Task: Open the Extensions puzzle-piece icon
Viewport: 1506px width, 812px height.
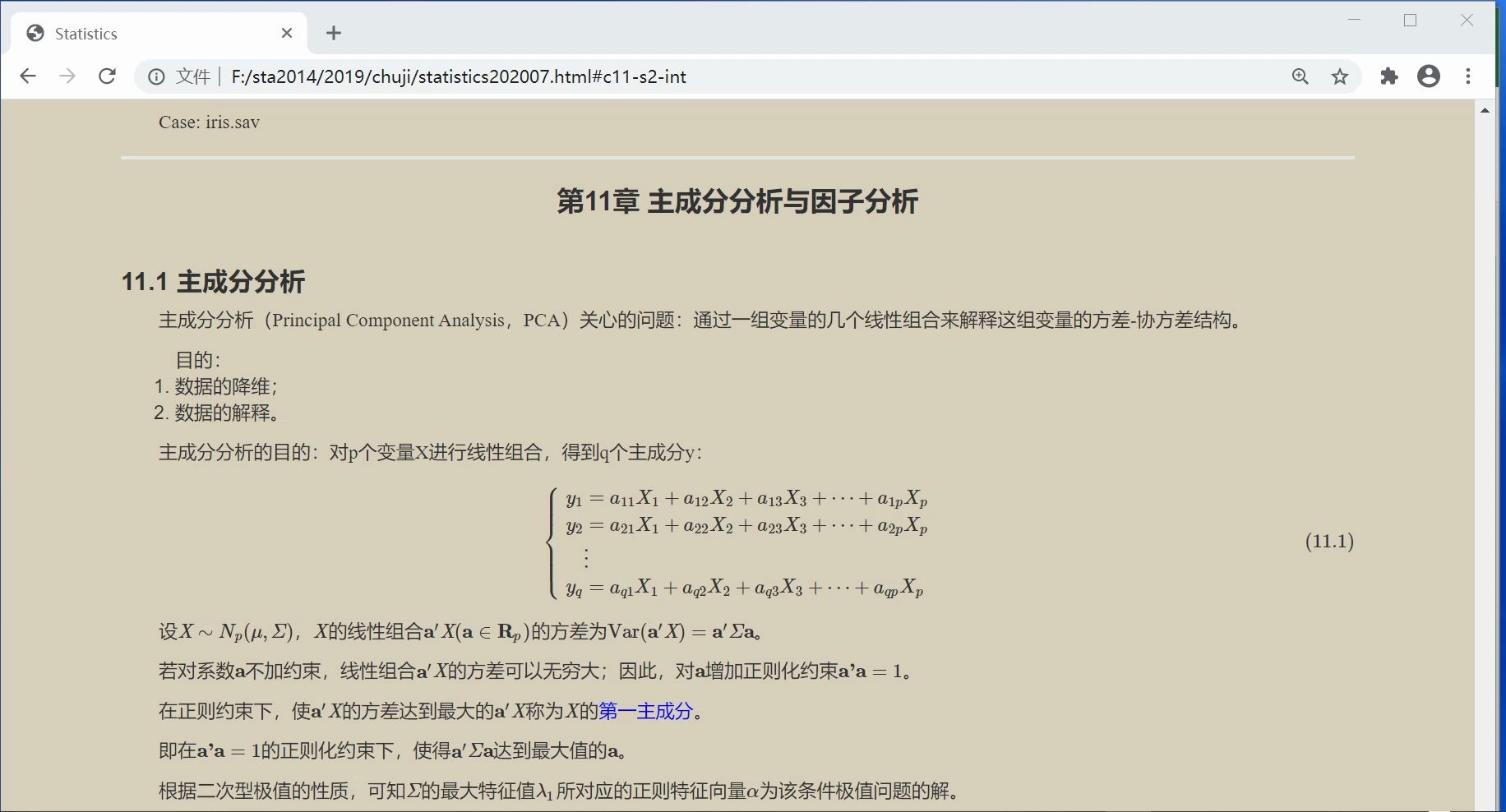Action: (1390, 76)
